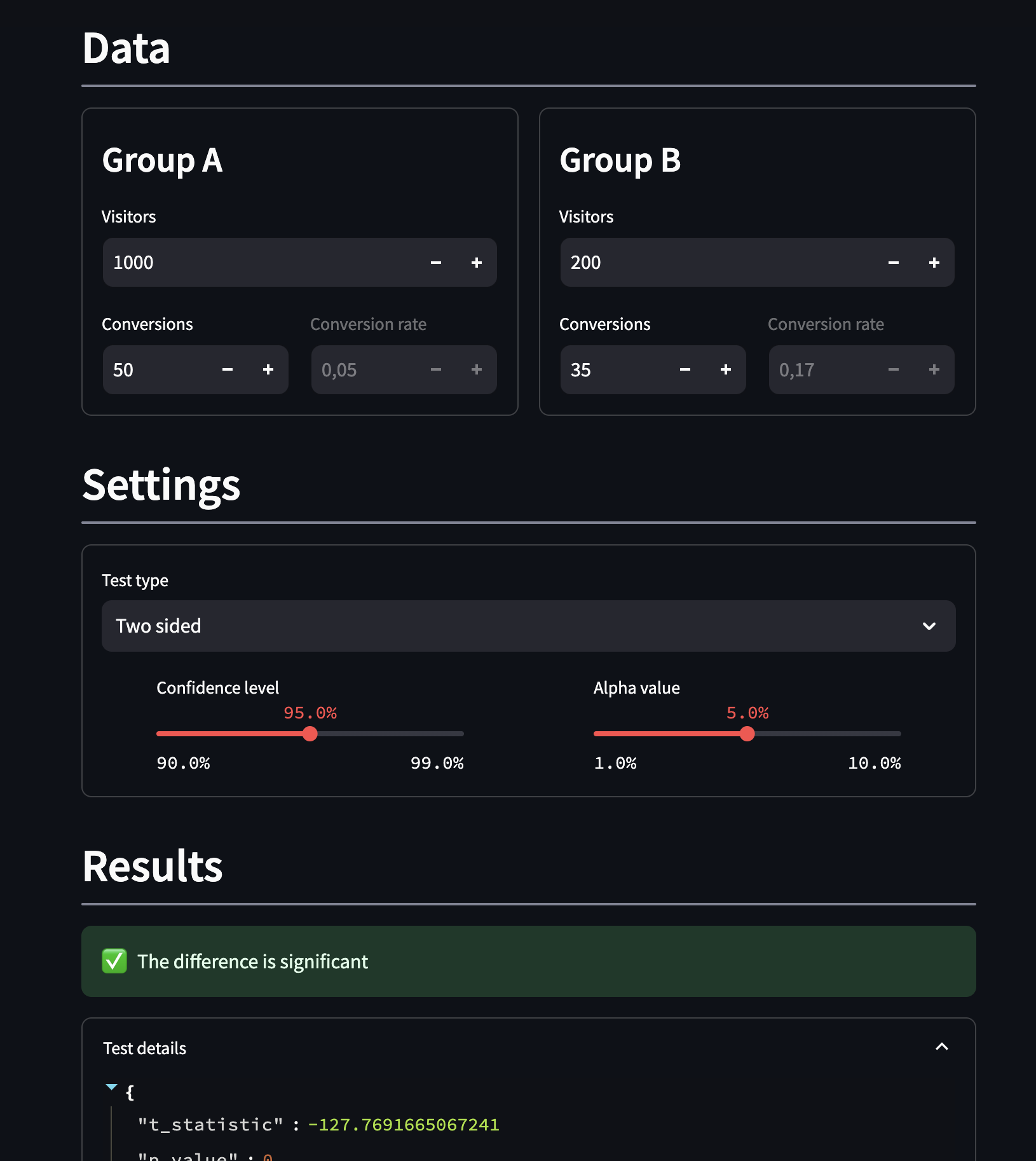The width and height of the screenshot is (1036, 1161).
Task: Click plus icon for Group A conversions
Action: pyautogui.click(x=268, y=369)
